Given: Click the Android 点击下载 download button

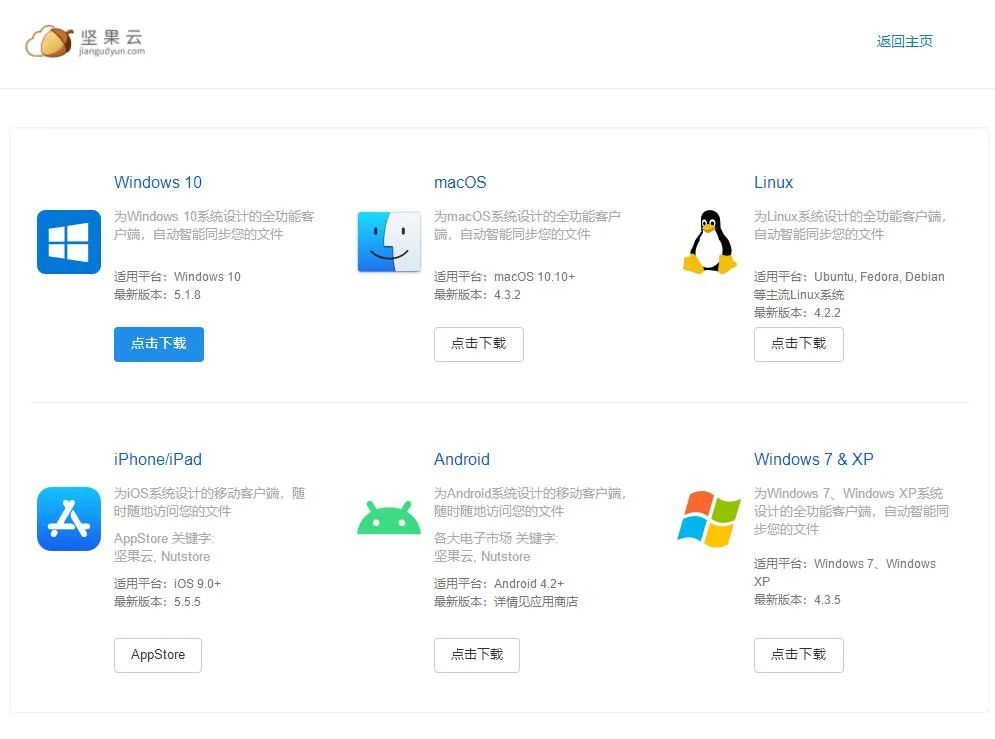Looking at the screenshot, I should point(476,655).
